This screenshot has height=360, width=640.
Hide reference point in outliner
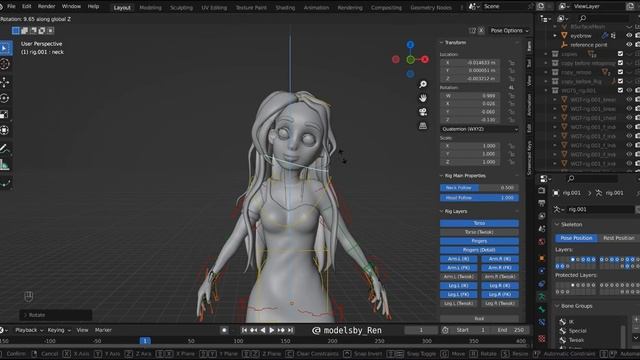pyautogui.click(x=629, y=45)
